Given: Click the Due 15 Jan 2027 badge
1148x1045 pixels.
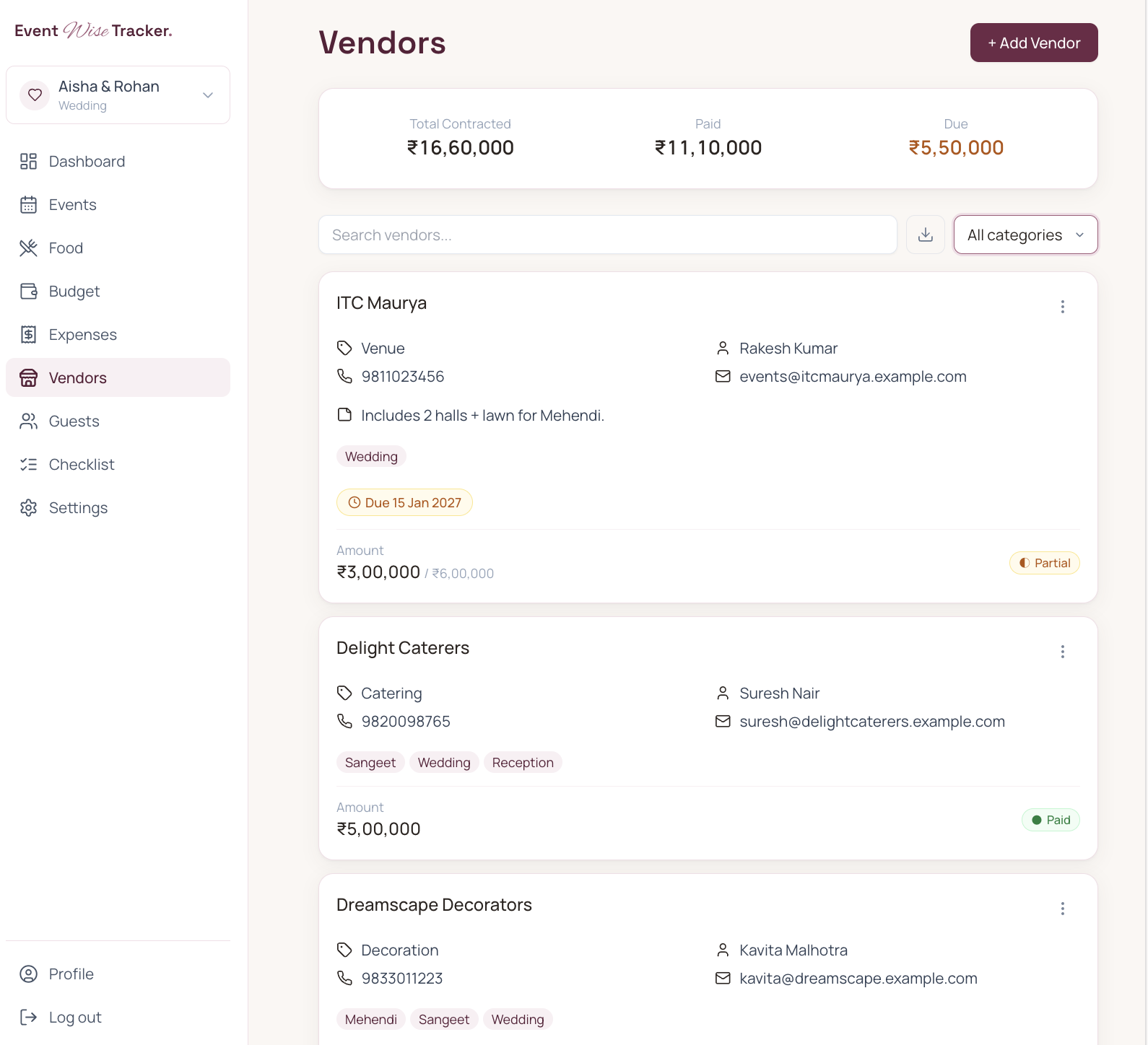Looking at the screenshot, I should coord(404,503).
